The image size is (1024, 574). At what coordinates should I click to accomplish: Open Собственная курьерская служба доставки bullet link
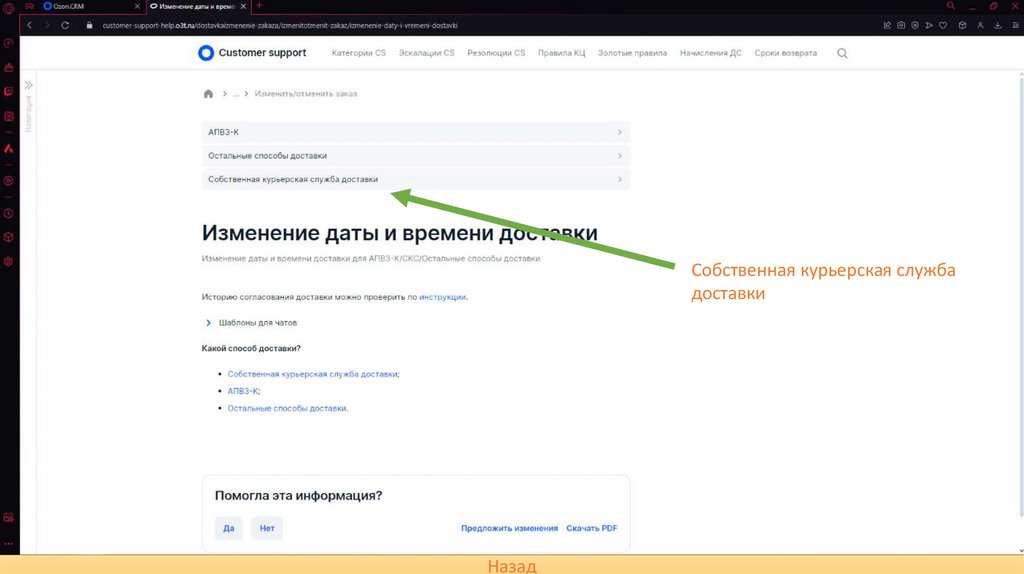click(x=313, y=374)
